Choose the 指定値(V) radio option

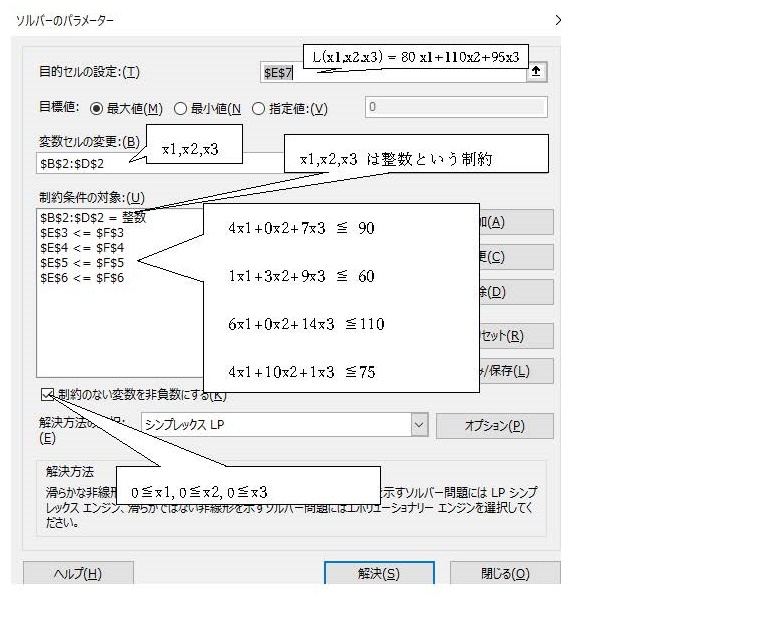(258, 109)
